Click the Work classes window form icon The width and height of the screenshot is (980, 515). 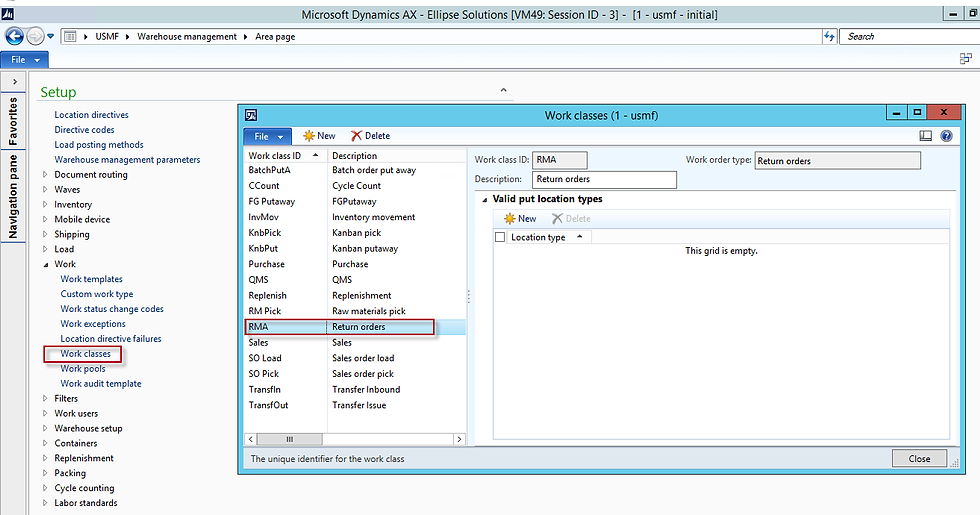click(x=251, y=115)
